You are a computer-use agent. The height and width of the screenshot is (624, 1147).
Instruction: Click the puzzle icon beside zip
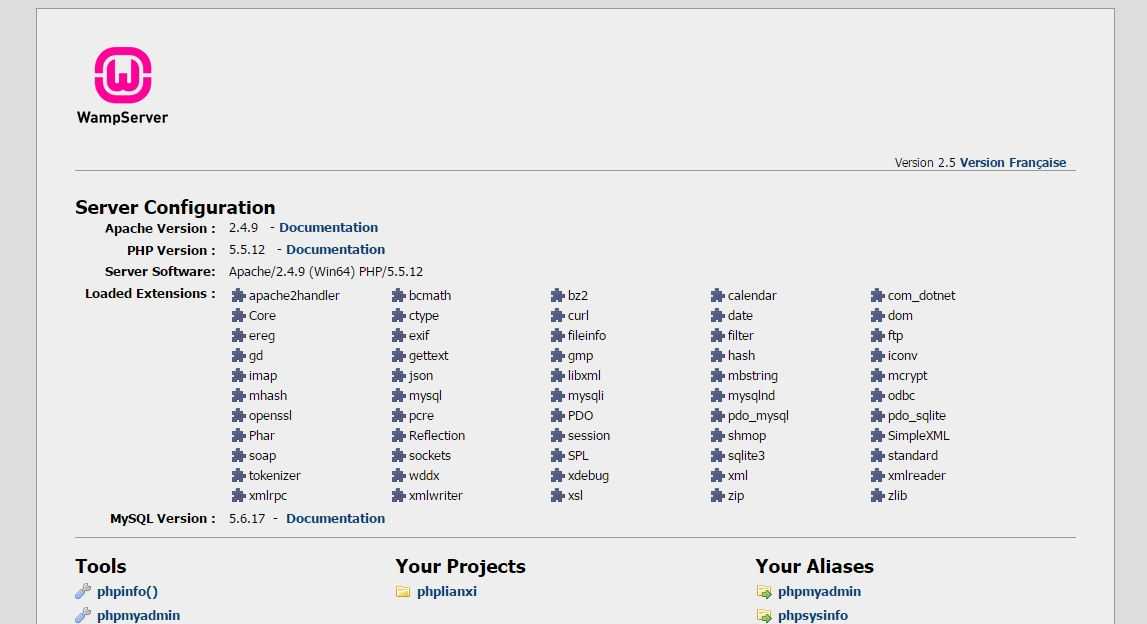click(x=718, y=495)
